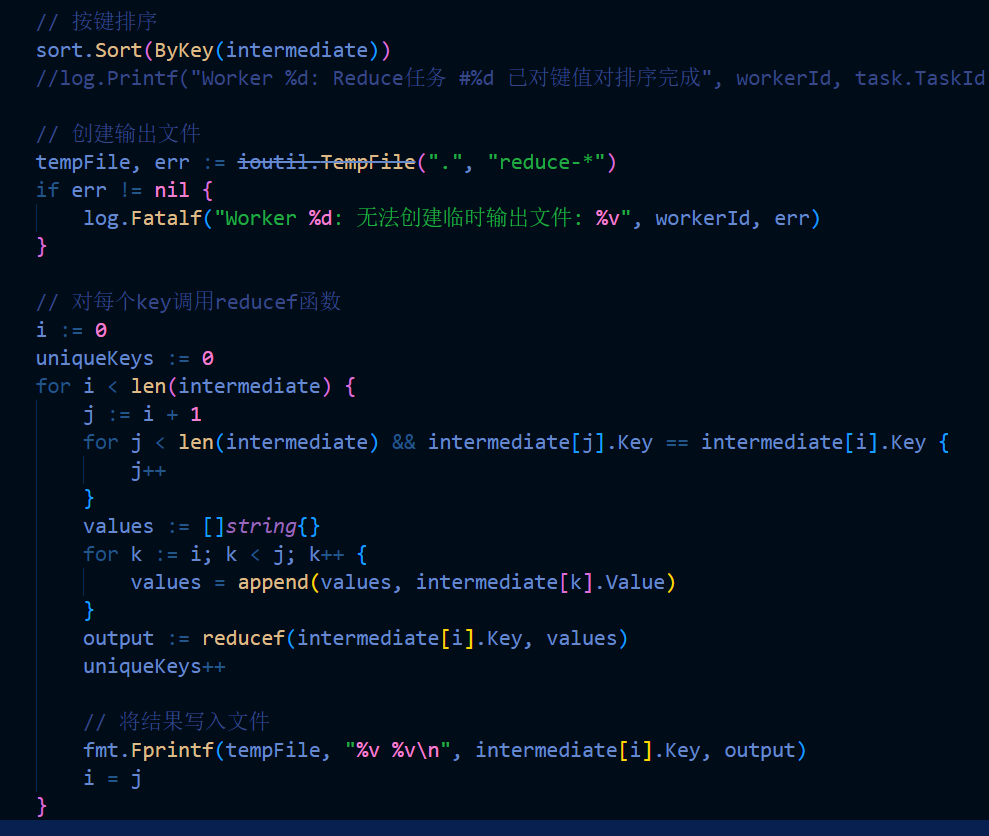Image resolution: width=989 pixels, height=836 pixels.
Task: Click the comment '// 创建输出文件'
Action: (x=118, y=134)
